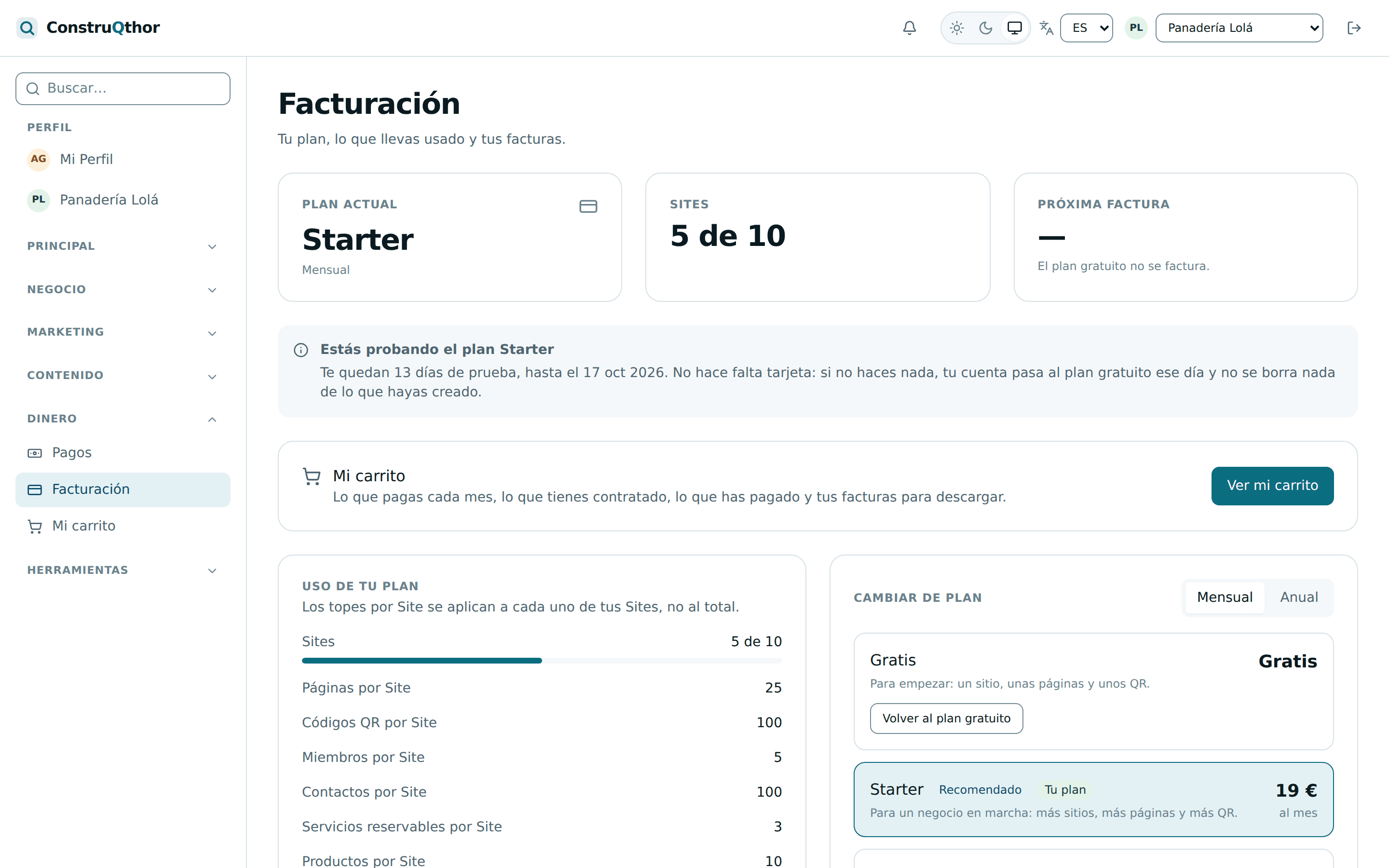Click the AG avatar beside Mi Perfil
This screenshot has height=868, width=1389.
tap(39, 159)
